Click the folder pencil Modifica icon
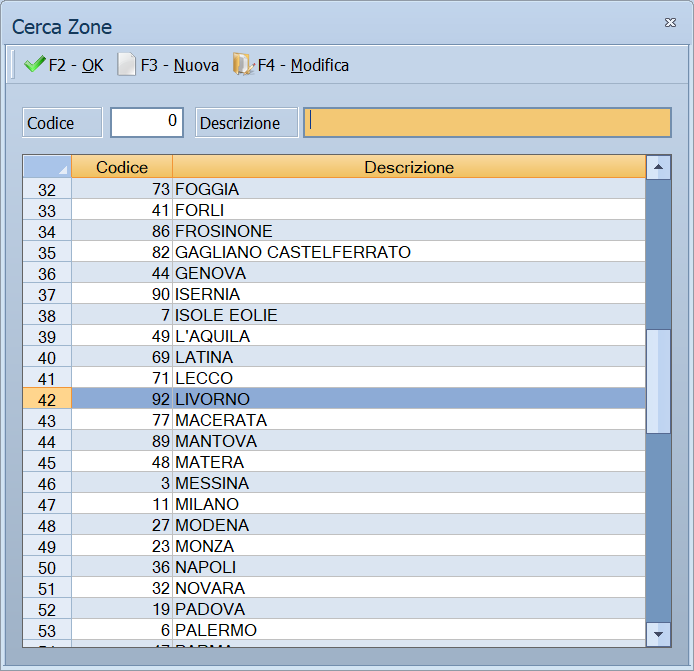Screen dimensions: 694x671 point(243,65)
